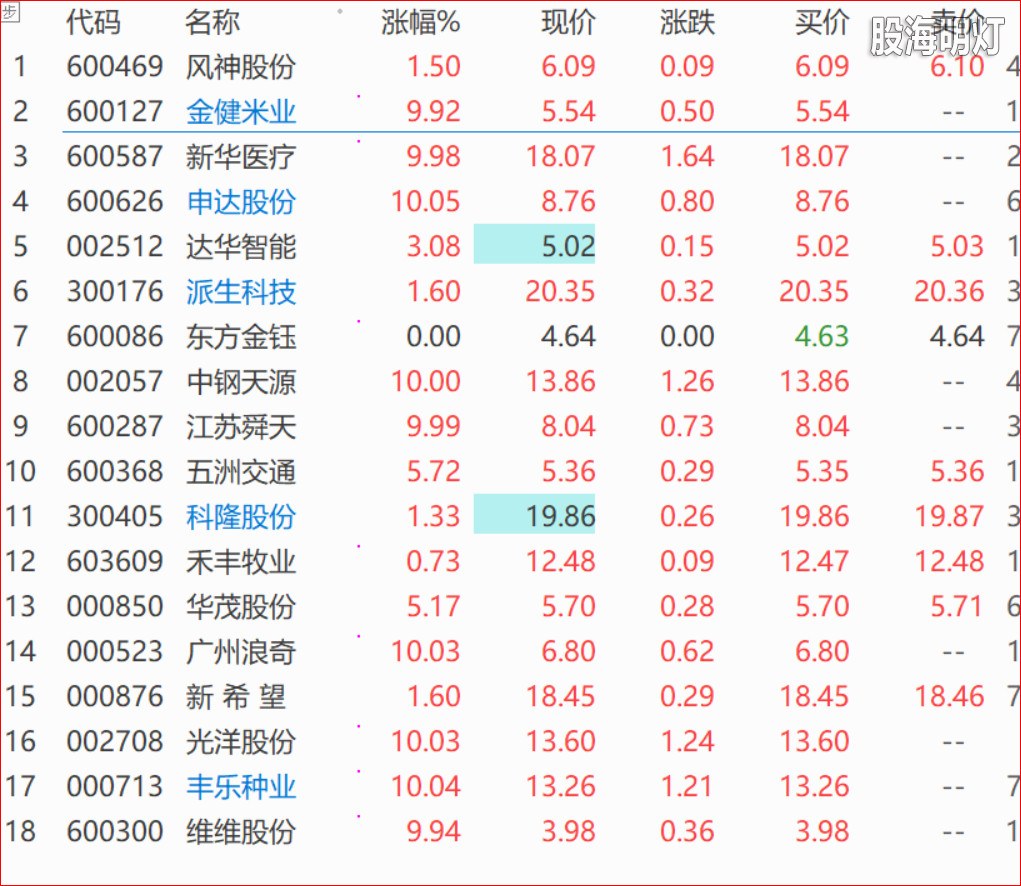This screenshot has height=886, width=1021.
Task: Click change percent 9.94 for 维维股份
Action: 434,831
